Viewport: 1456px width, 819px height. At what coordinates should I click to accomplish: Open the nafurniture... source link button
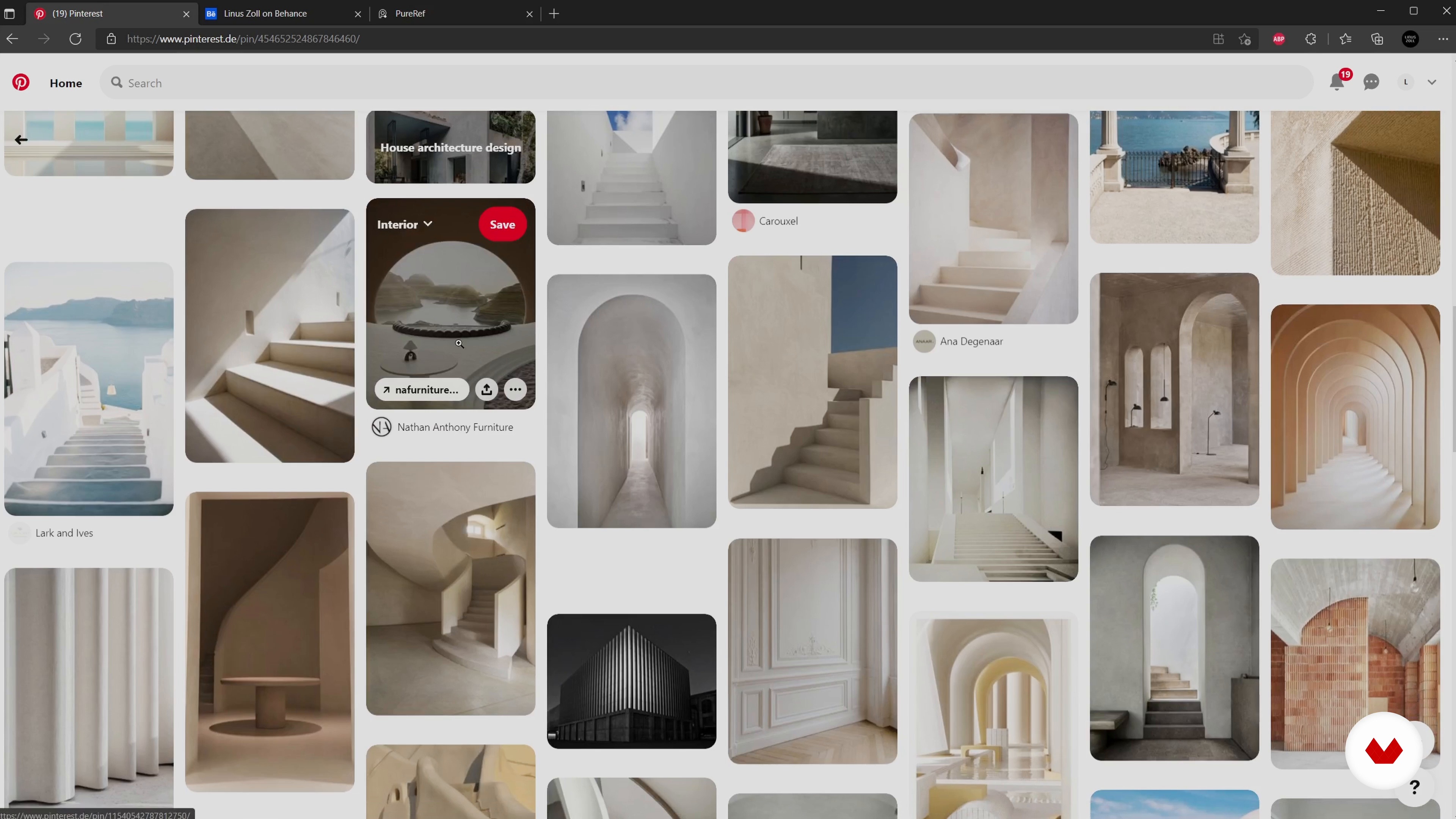point(422,389)
